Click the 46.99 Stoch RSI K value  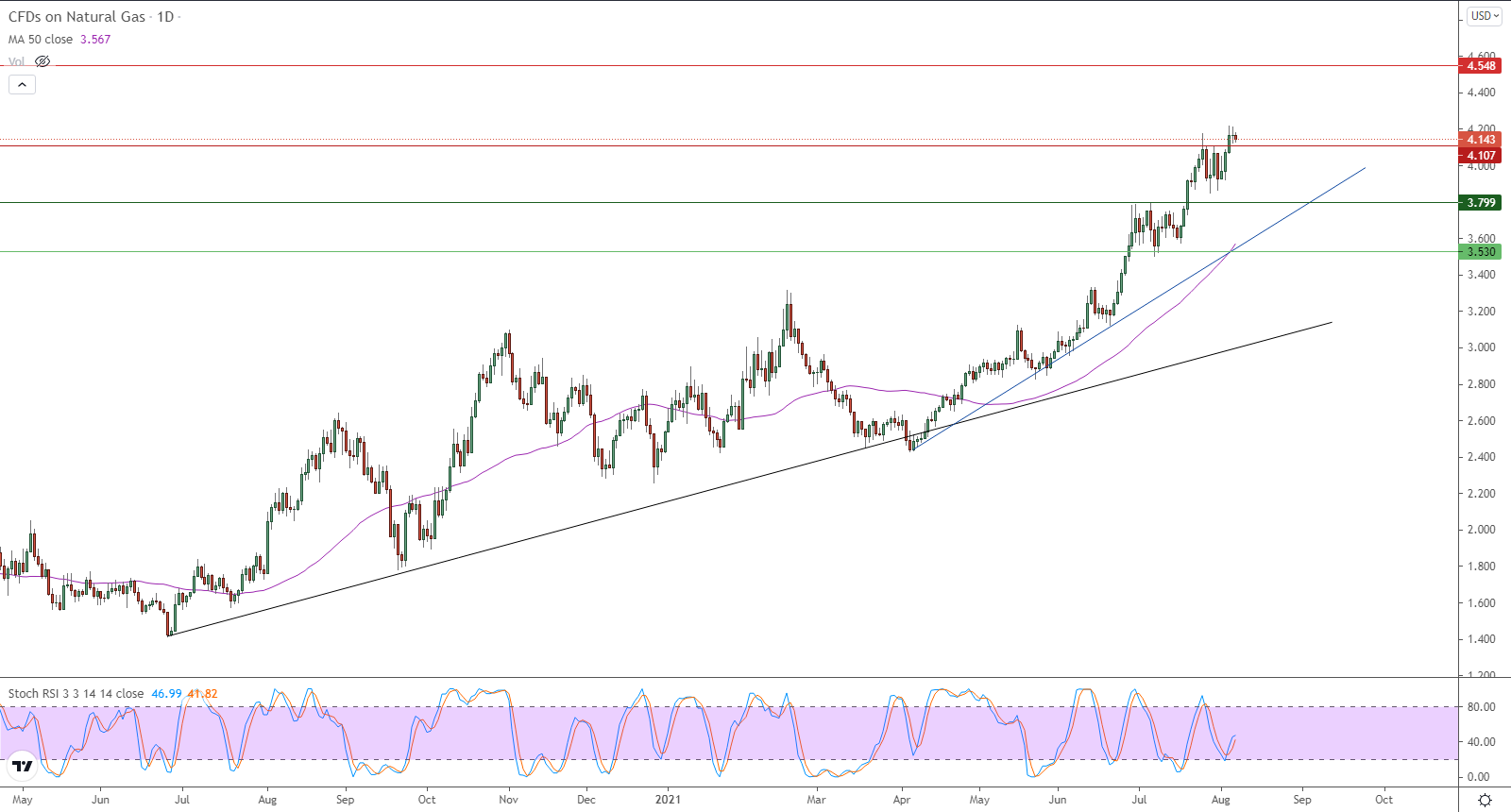pyautogui.click(x=166, y=694)
